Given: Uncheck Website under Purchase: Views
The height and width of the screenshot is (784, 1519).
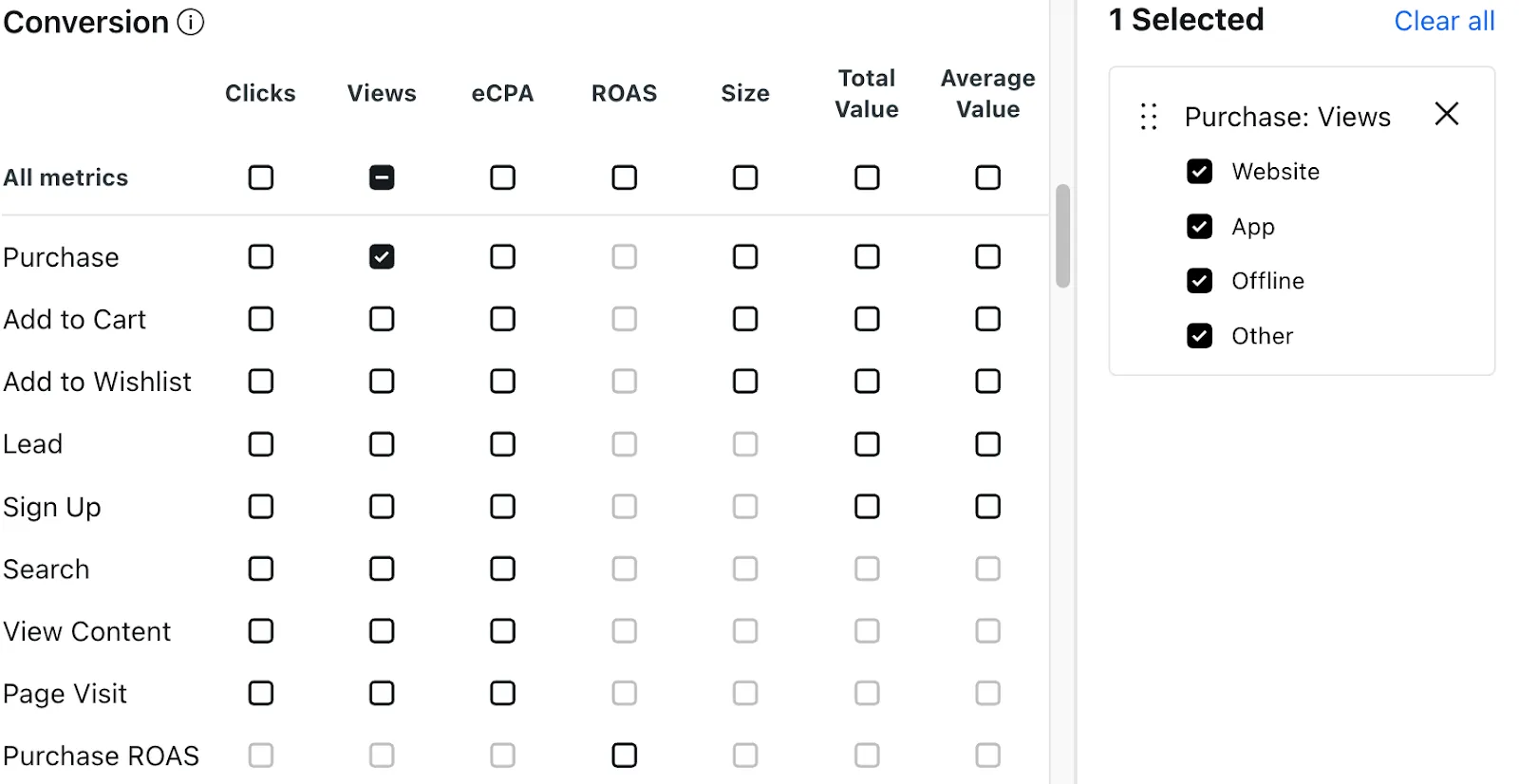Looking at the screenshot, I should 1199,171.
